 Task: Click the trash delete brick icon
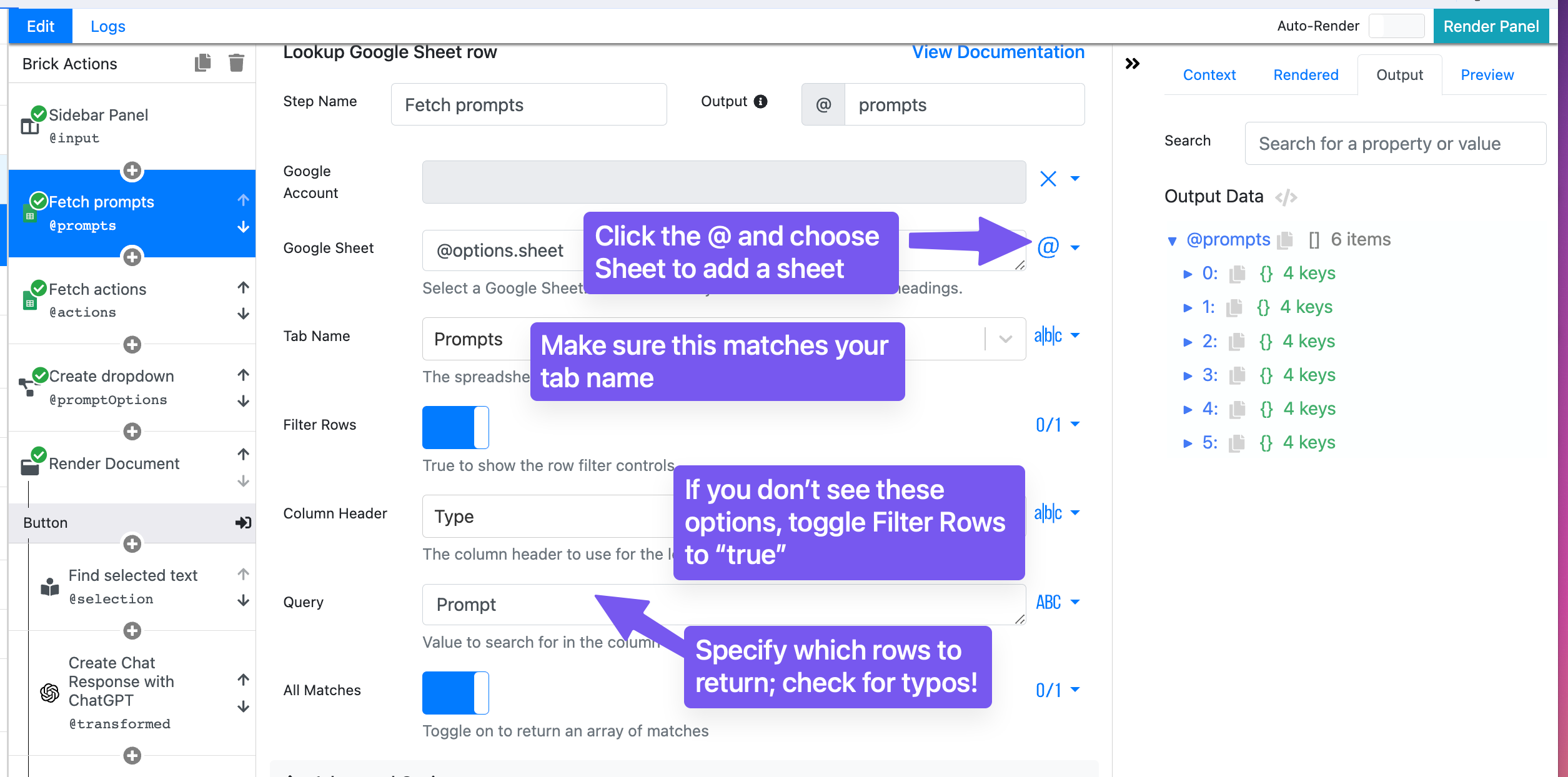pos(236,63)
